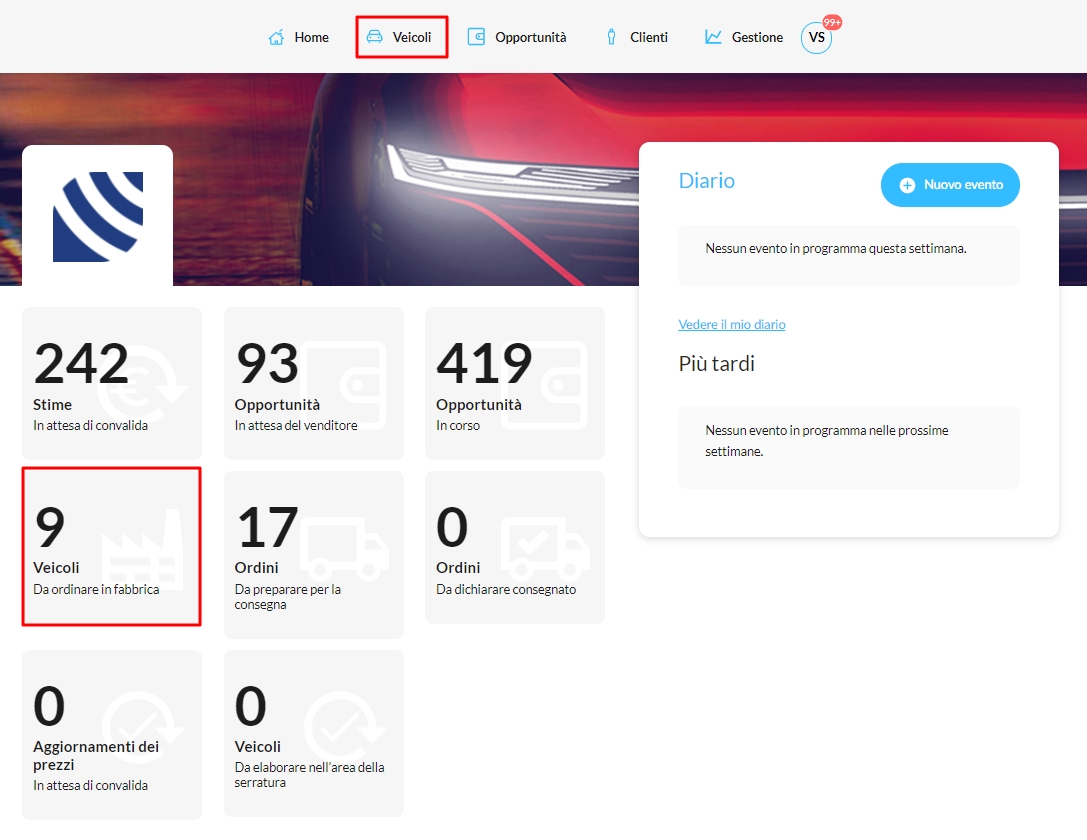
Task: Open 17 Ordini da preparare card
Action: click(313, 554)
